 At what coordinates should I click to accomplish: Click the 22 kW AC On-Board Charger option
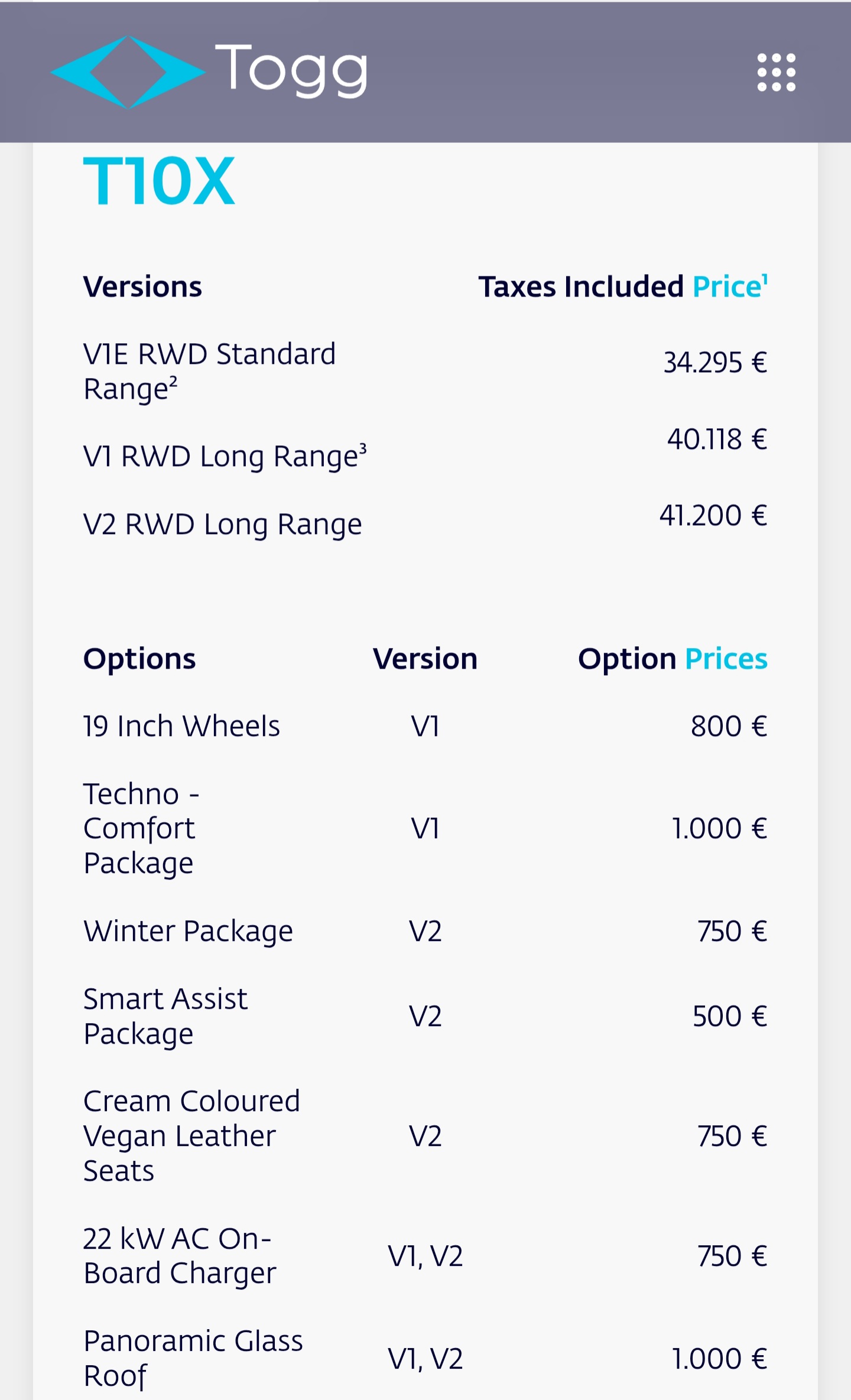coord(180,1256)
